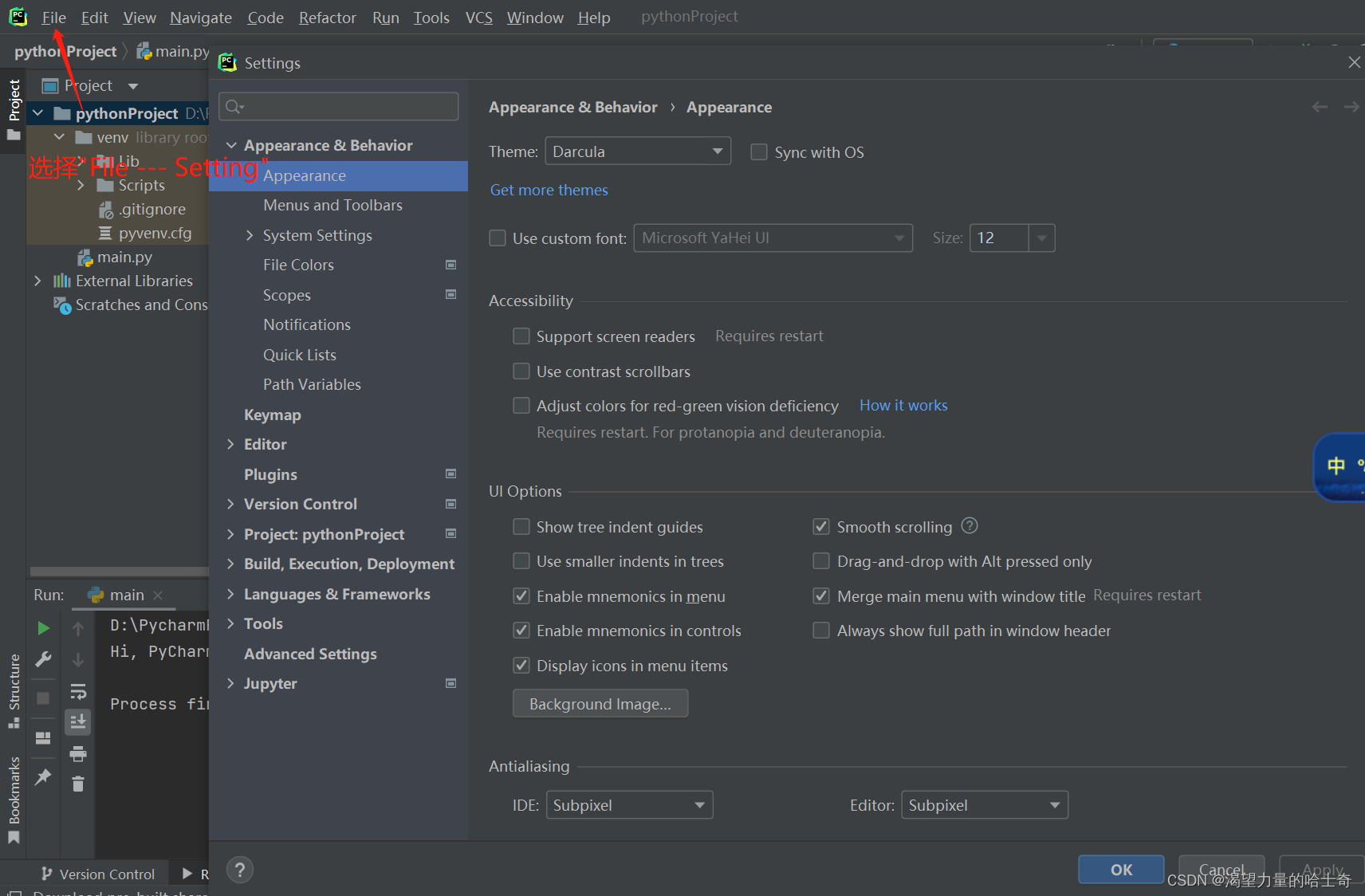Open the Tools menu
1365x896 pixels.
431,18
